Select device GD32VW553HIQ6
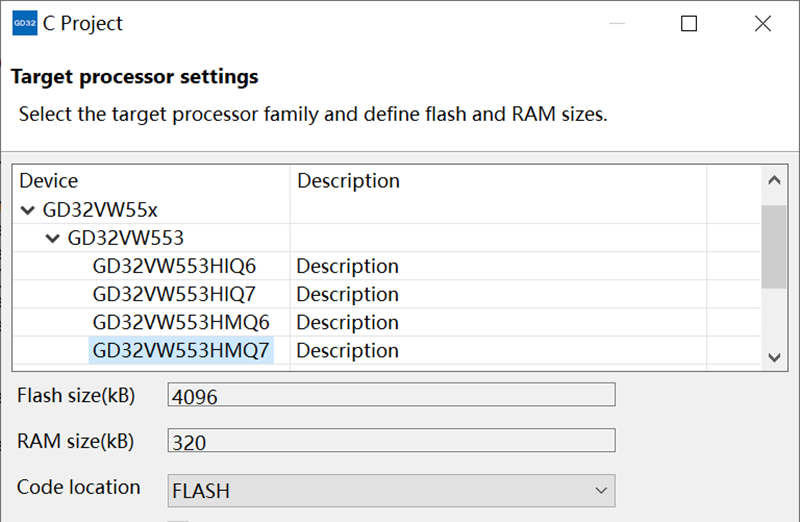This screenshot has height=522, width=800. (174, 266)
